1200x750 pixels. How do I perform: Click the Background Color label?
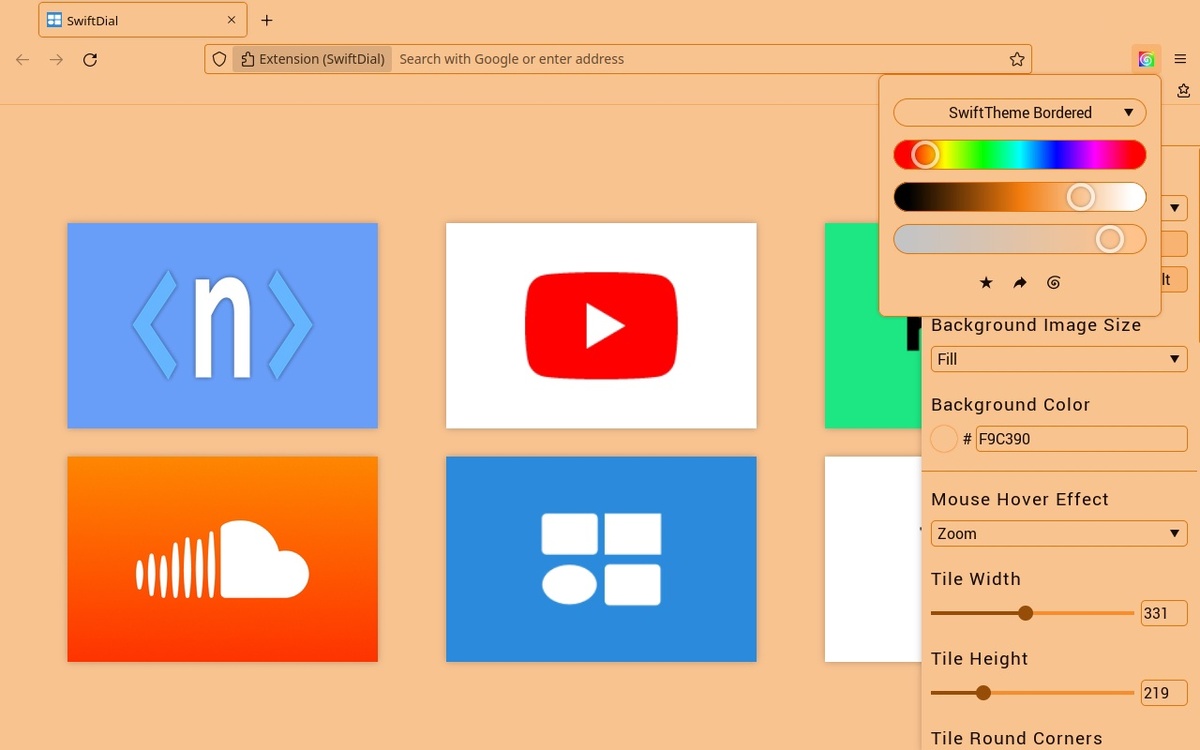tap(1010, 405)
